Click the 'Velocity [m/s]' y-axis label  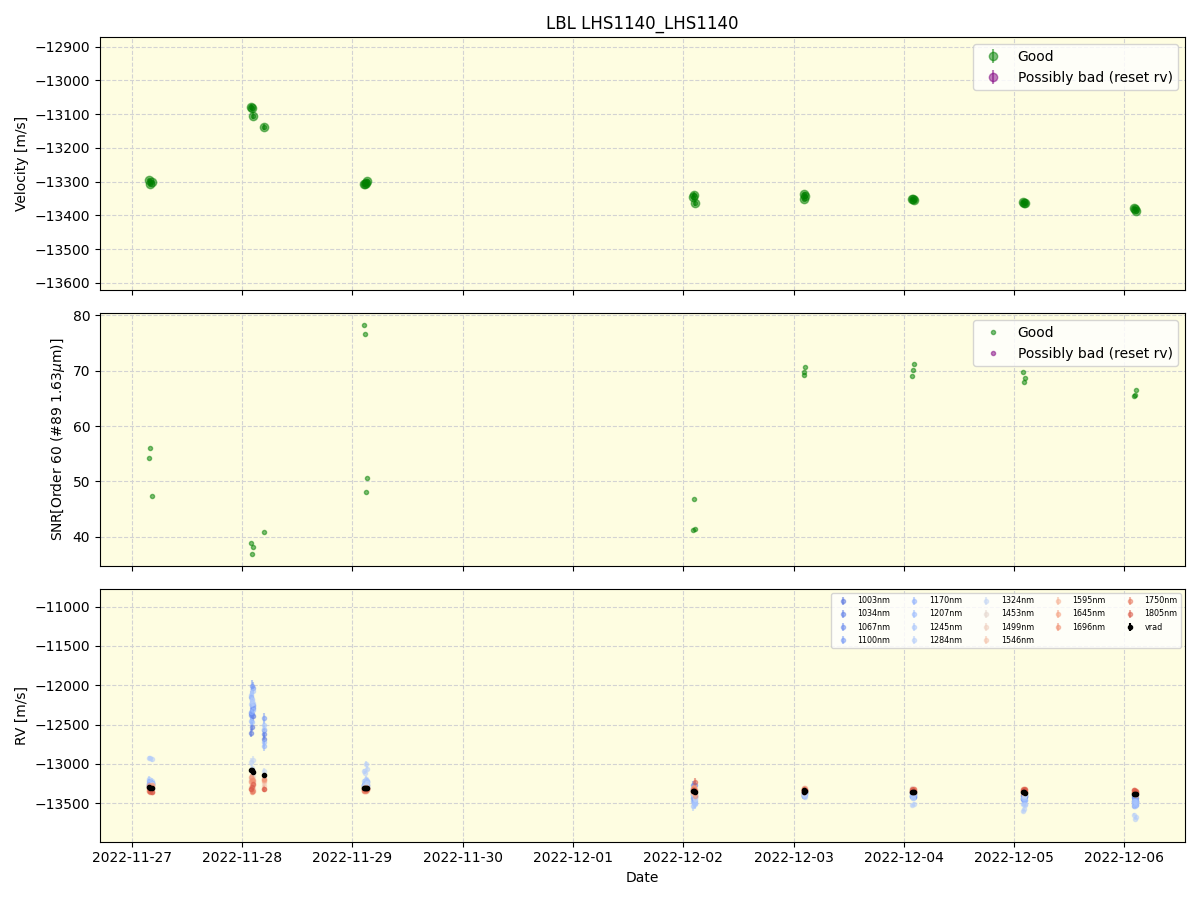click(21, 164)
